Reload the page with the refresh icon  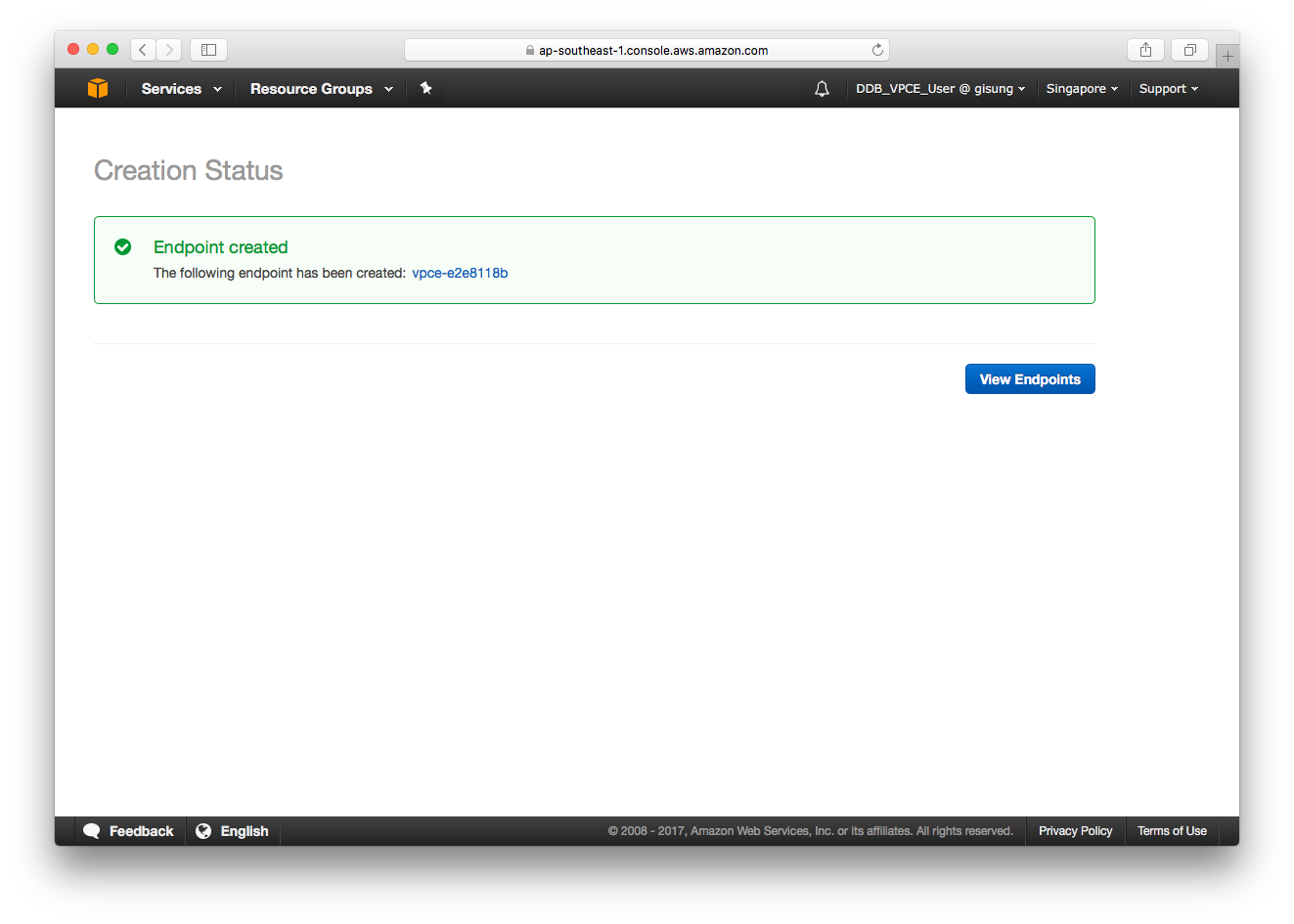[877, 50]
